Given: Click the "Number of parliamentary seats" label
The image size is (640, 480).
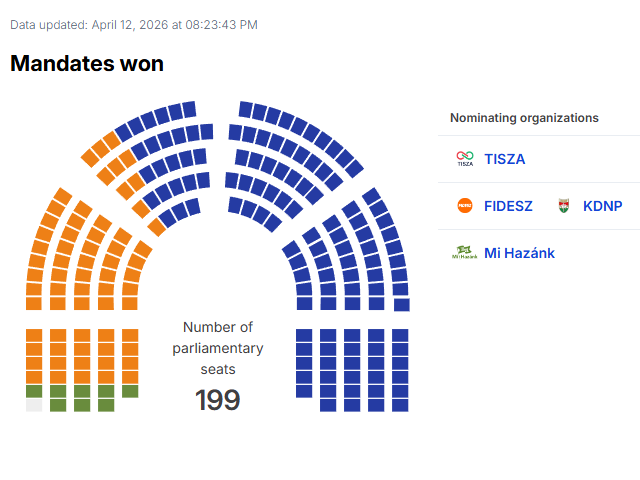Looking at the screenshot, I should pyautogui.click(x=218, y=348).
